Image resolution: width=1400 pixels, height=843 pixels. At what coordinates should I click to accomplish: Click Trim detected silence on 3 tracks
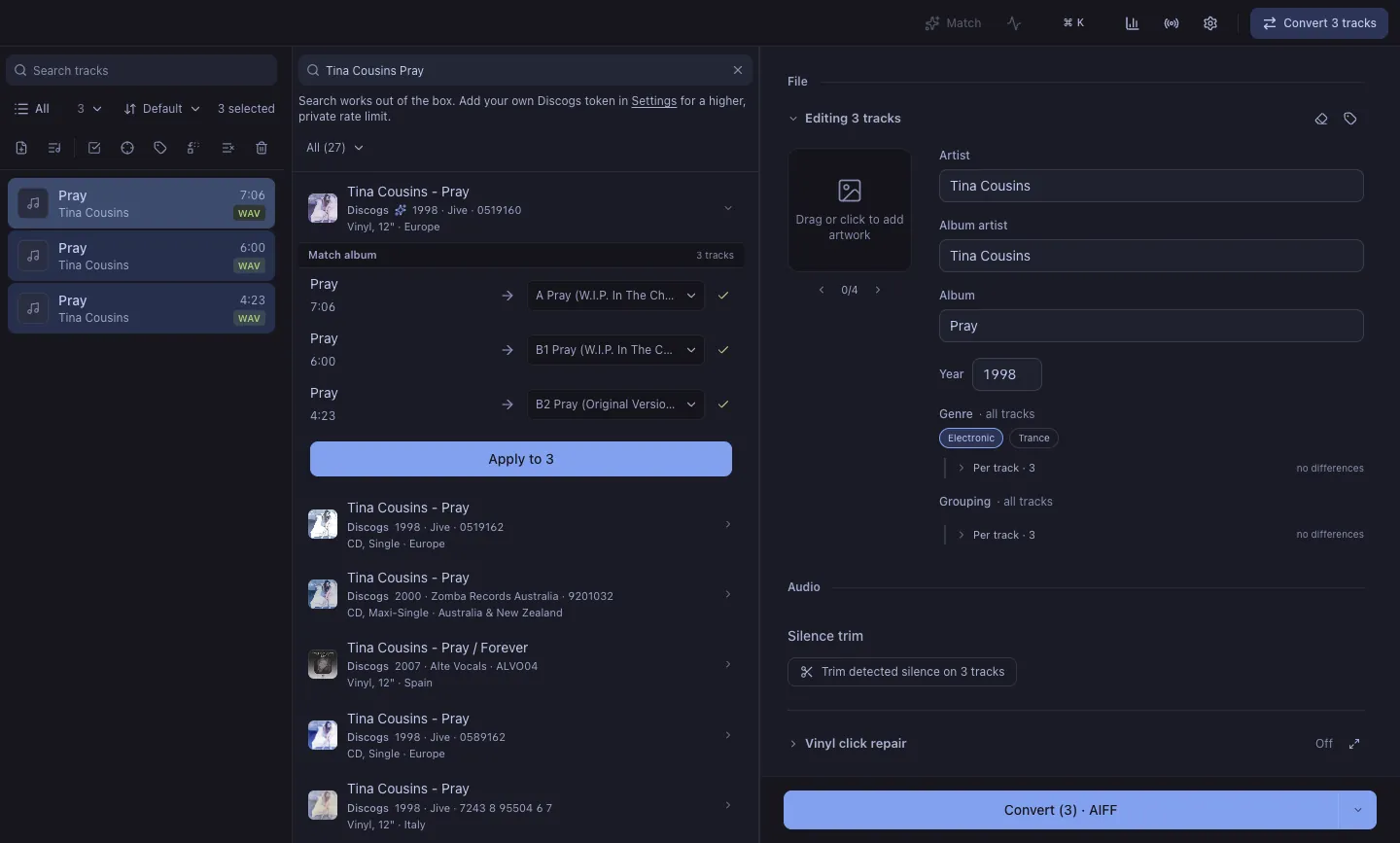pos(902,672)
